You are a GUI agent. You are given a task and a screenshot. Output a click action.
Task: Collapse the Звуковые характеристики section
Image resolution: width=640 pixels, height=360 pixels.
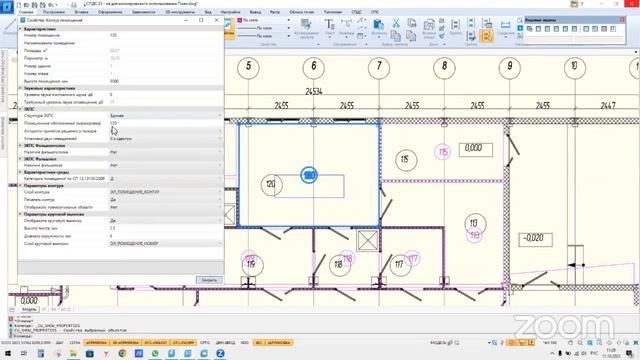pyautogui.click(x=20, y=88)
